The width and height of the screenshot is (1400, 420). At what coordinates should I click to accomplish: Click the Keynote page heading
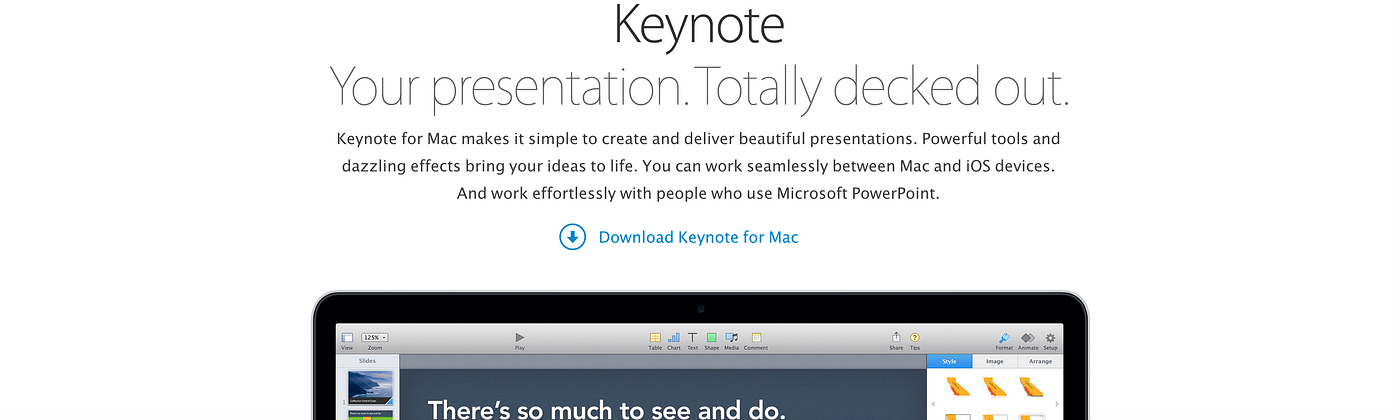(698, 25)
